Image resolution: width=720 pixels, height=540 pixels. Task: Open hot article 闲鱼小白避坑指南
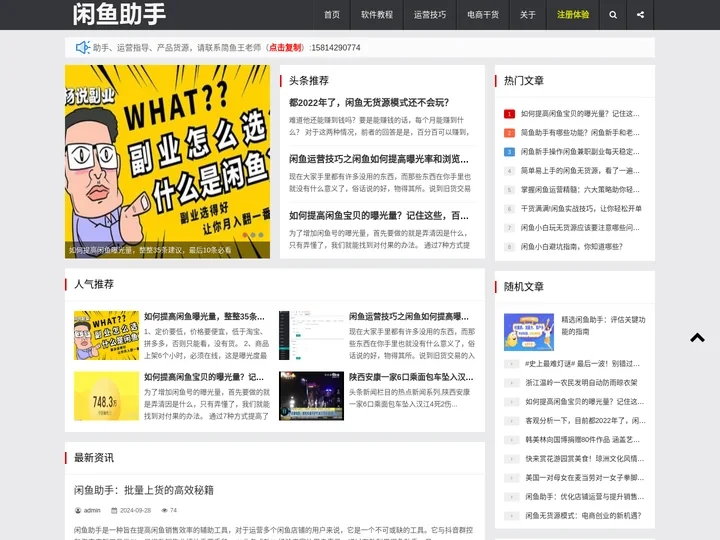click(x=572, y=247)
